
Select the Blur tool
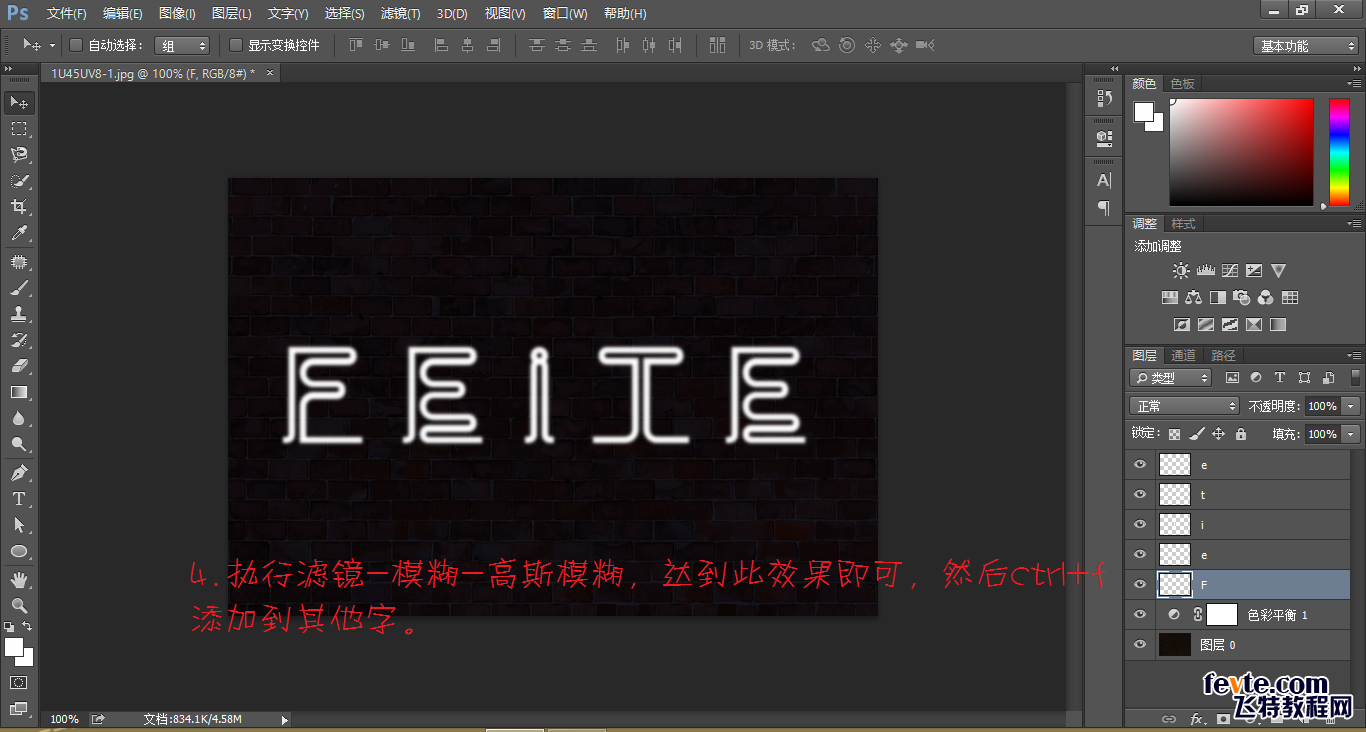(x=19, y=419)
